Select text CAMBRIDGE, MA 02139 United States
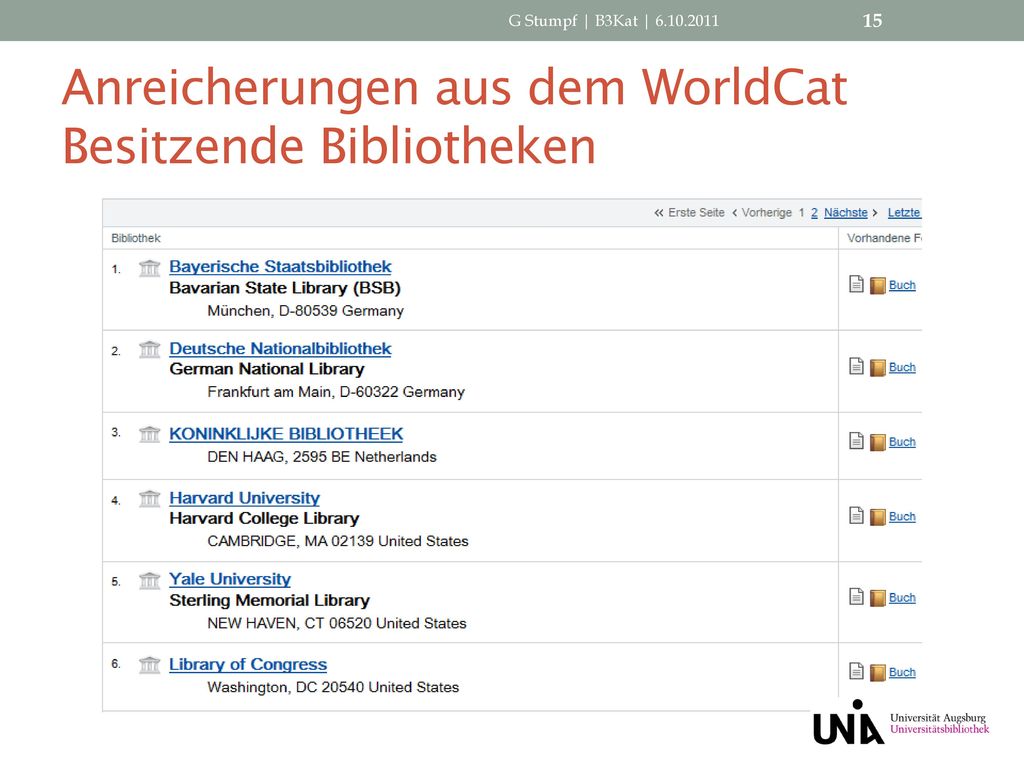Viewport: 1024px width, 768px height. (338, 541)
